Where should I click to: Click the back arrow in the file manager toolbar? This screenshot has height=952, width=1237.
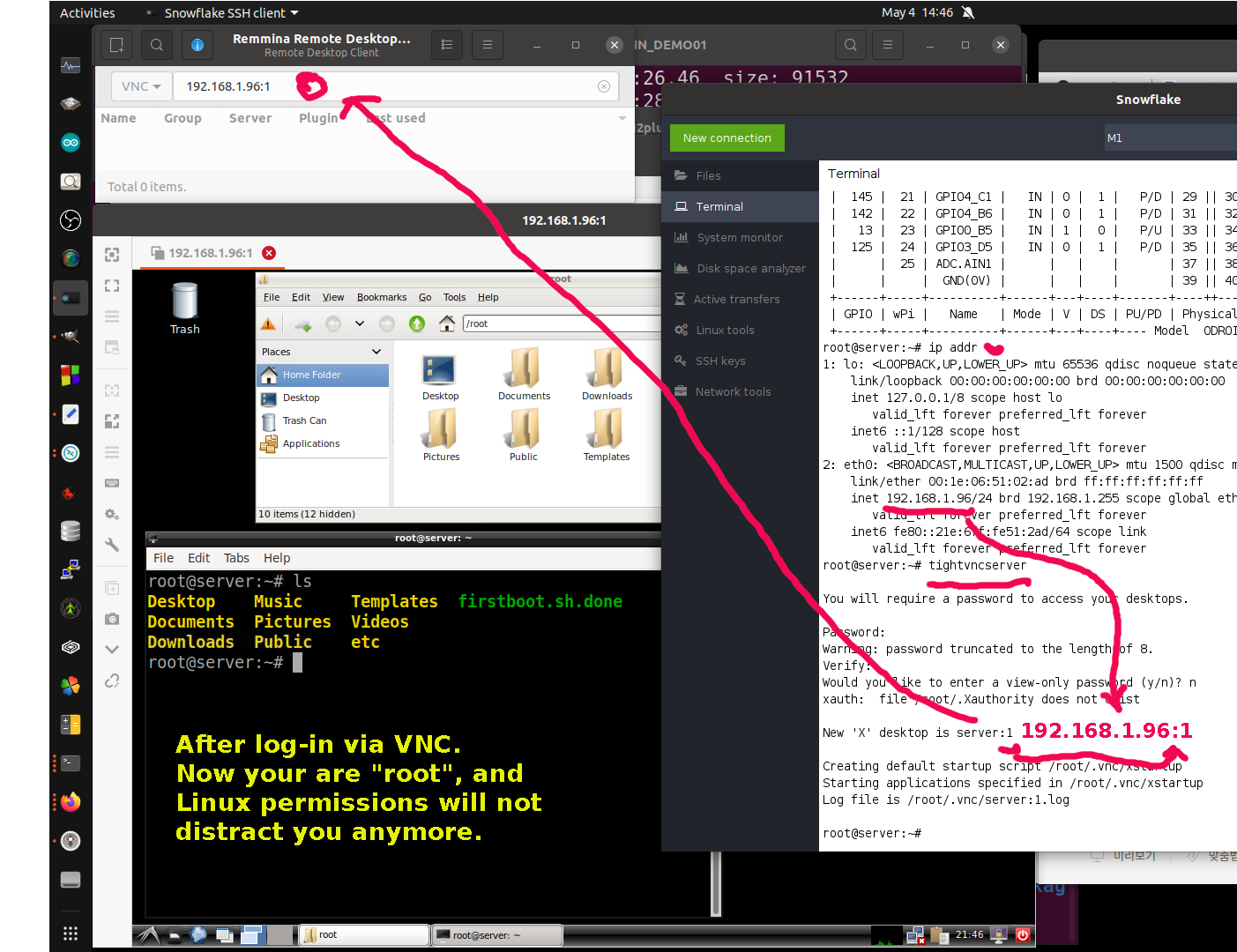point(333,324)
